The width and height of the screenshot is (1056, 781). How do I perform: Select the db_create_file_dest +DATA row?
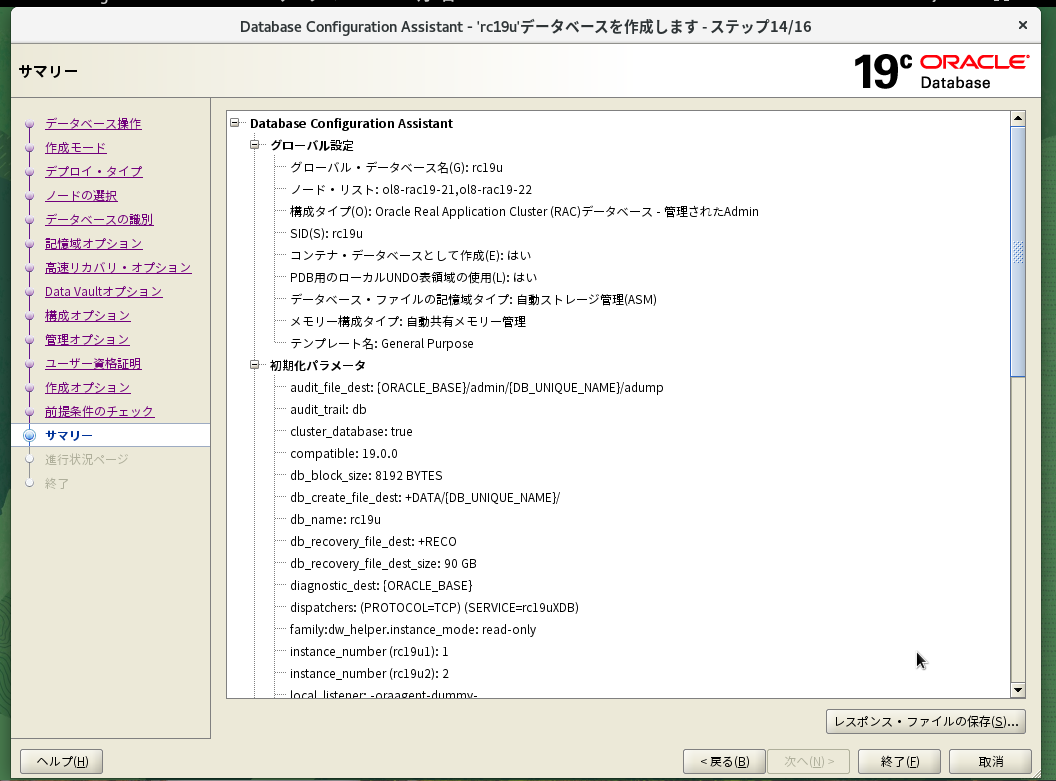[x=425, y=498]
